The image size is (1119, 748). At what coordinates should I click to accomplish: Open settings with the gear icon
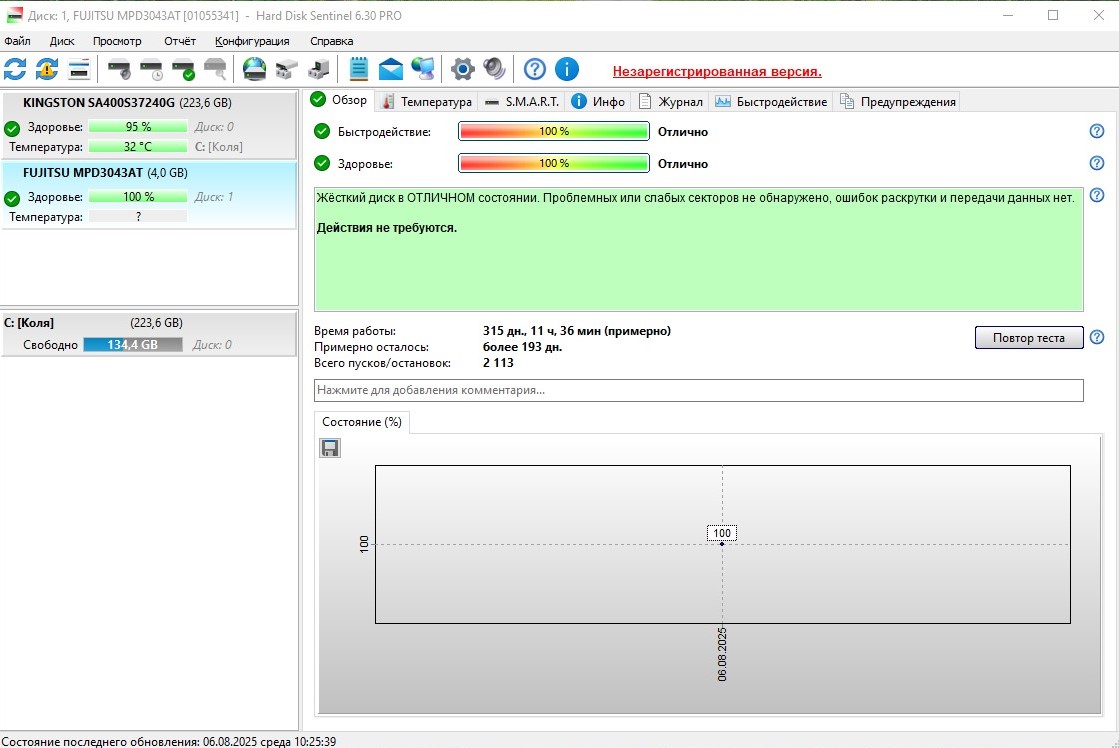point(462,69)
